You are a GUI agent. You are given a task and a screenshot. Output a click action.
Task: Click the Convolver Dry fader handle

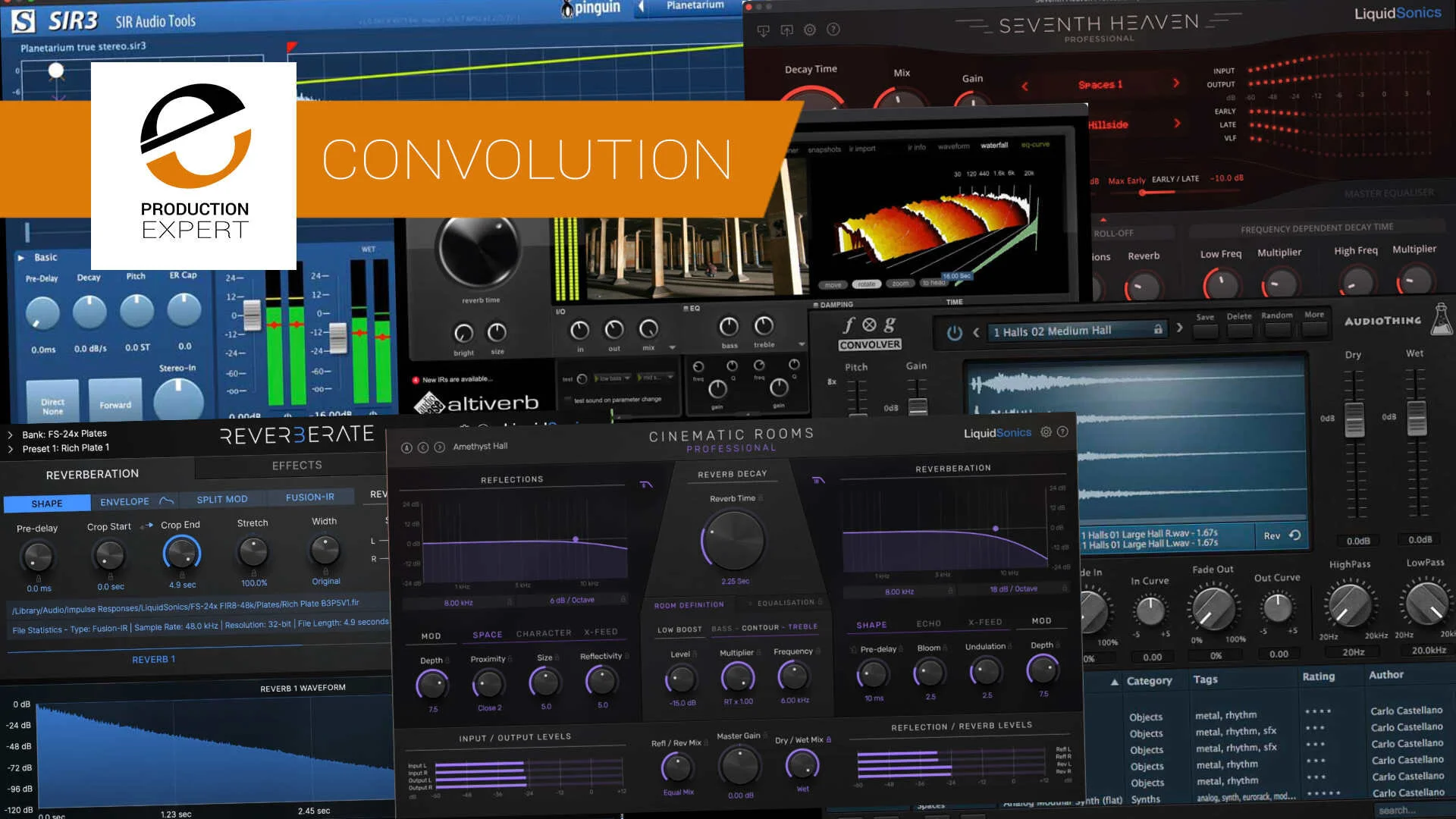tap(1354, 419)
